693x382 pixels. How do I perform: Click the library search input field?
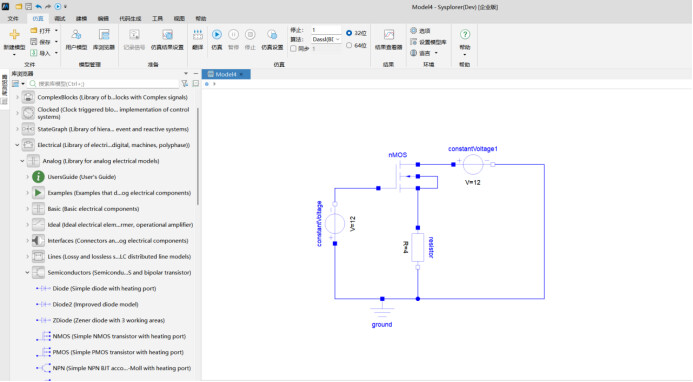[104, 83]
